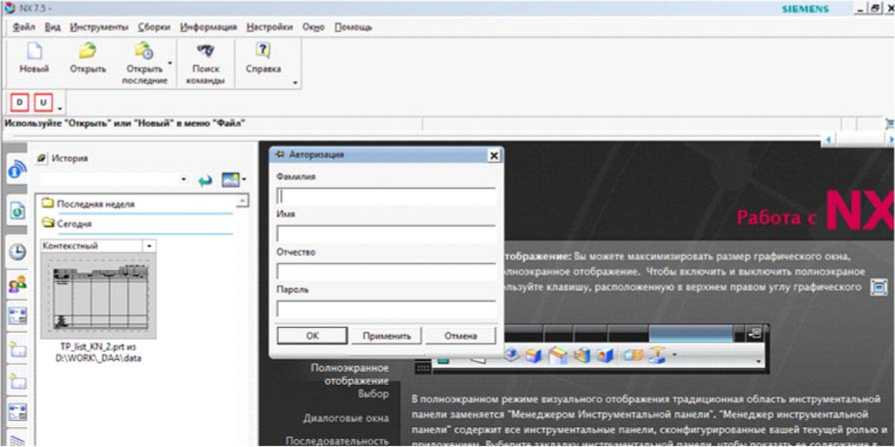Select Полноэкранное отображение help topic
895x447 pixels.
coord(350,374)
